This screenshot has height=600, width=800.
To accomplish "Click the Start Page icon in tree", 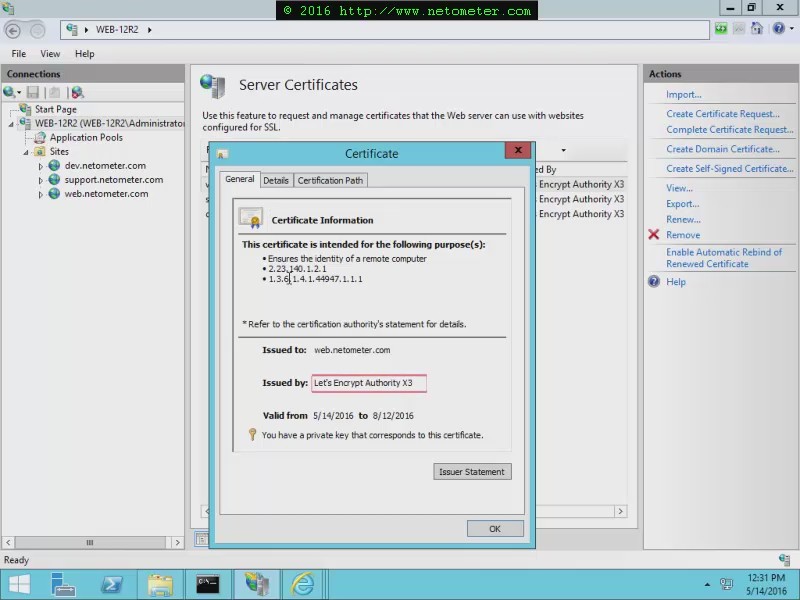I will click(25, 109).
